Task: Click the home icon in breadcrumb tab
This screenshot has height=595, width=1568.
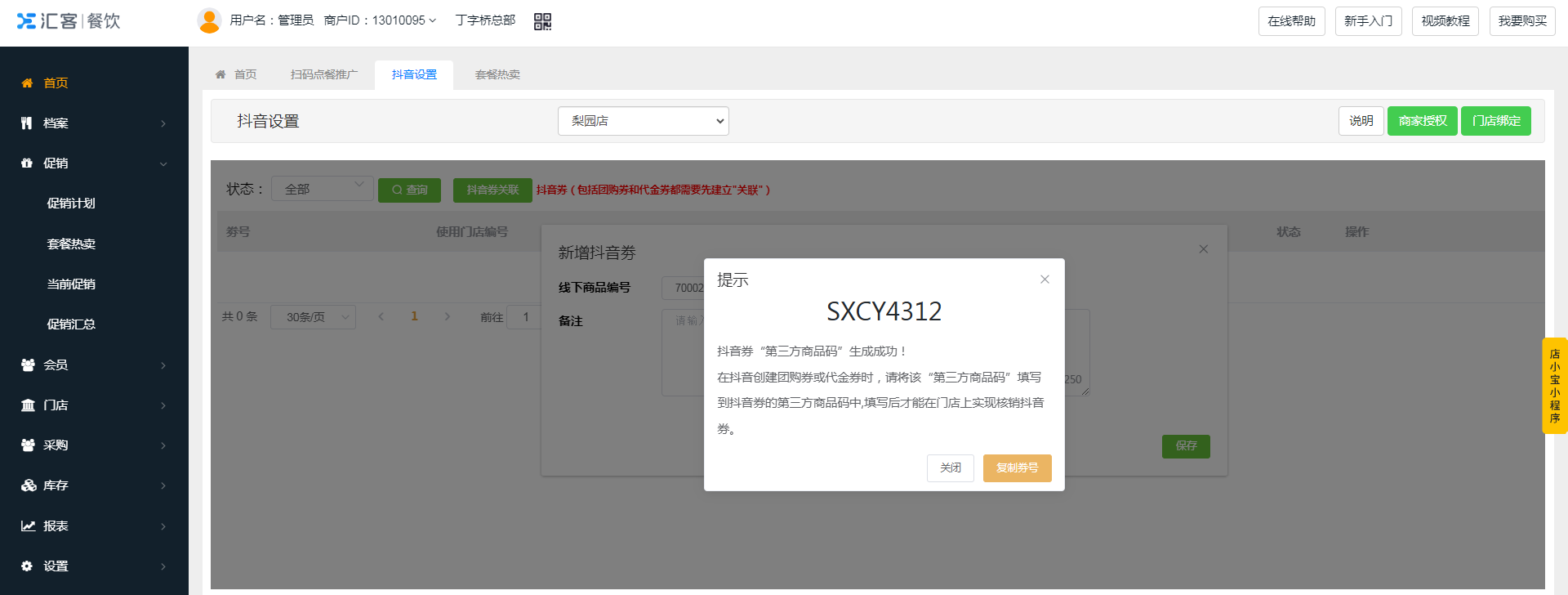Action: [220, 74]
